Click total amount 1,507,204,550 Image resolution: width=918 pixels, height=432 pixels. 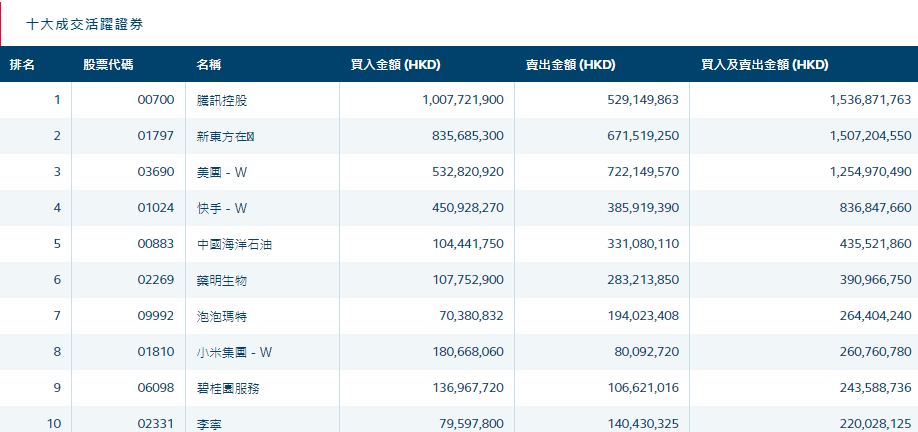871,136
